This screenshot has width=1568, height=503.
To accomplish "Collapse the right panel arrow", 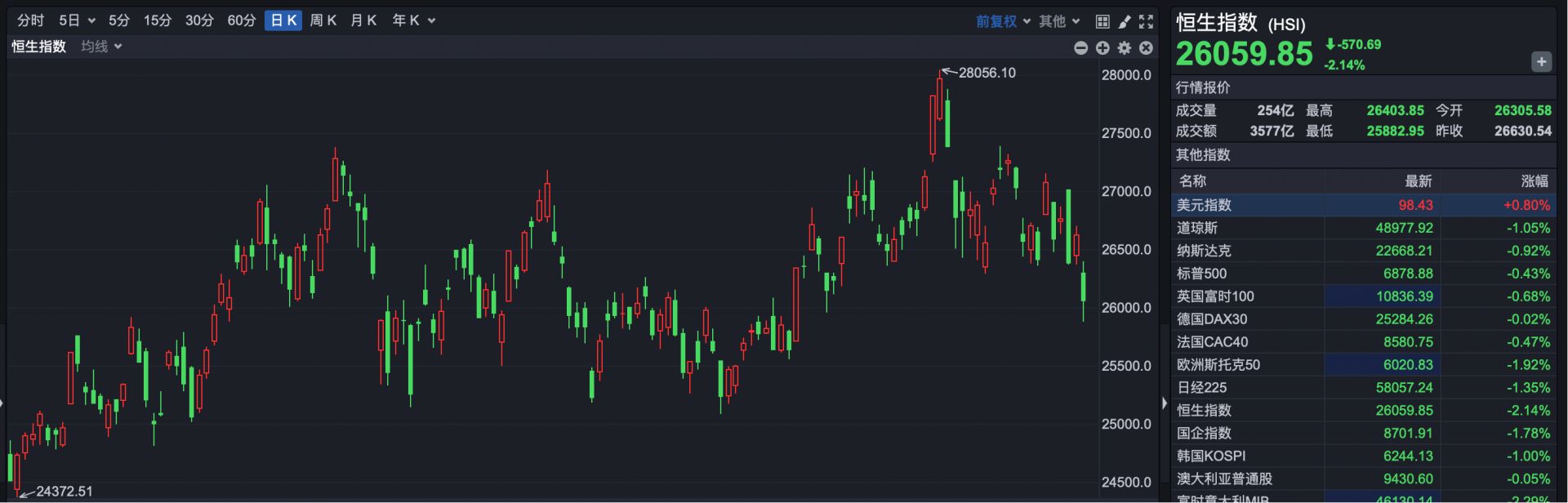I will pos(1165,403).
